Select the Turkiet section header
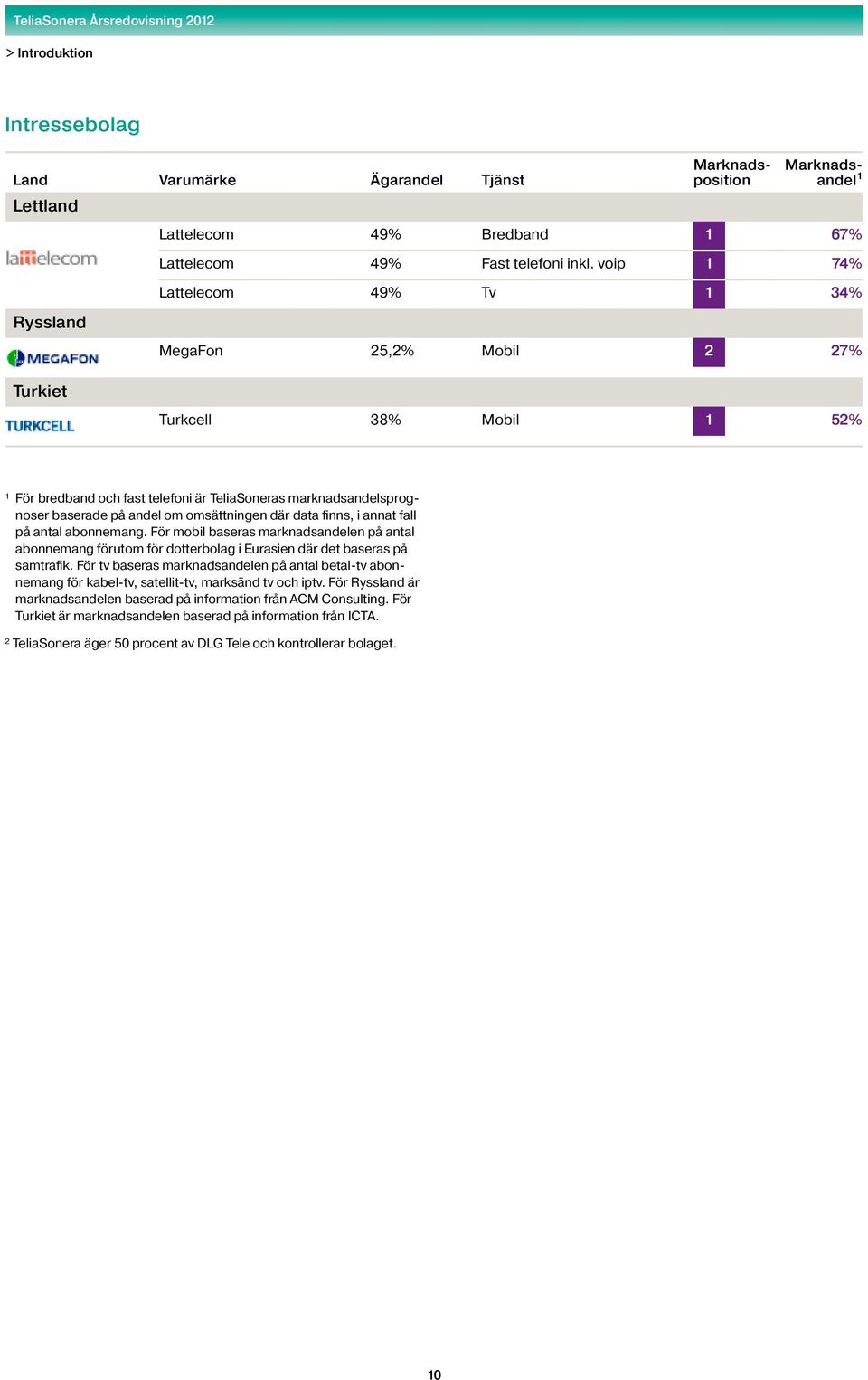 click(x=434, y=392)
